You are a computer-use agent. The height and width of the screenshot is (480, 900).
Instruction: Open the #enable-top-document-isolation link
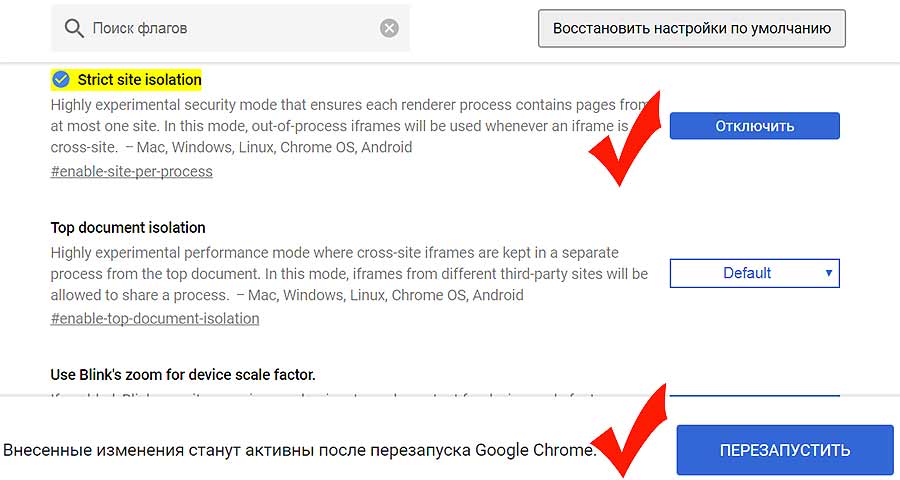(155, 318)
